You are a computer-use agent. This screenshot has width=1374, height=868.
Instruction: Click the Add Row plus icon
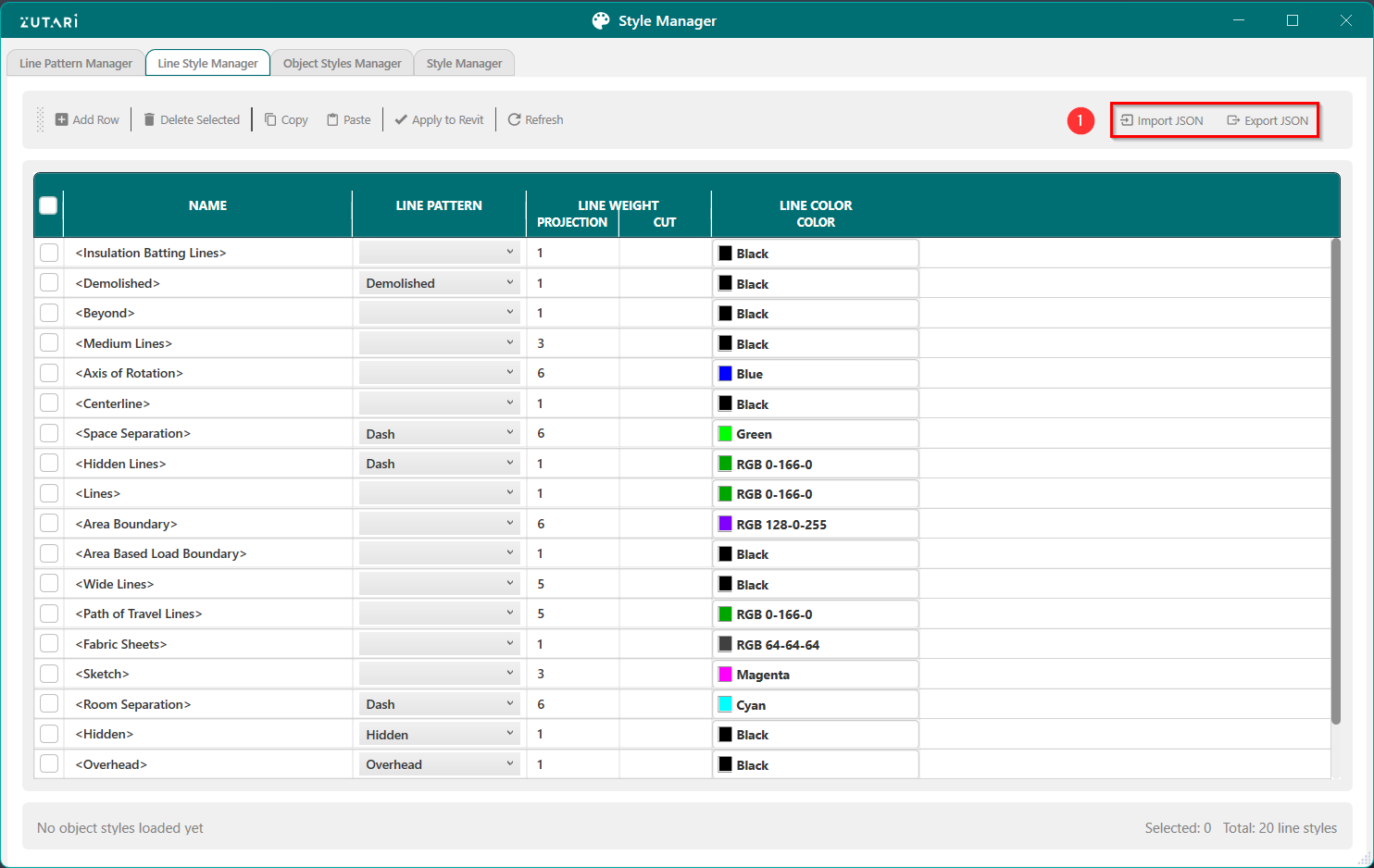click(x=62, y=120)
